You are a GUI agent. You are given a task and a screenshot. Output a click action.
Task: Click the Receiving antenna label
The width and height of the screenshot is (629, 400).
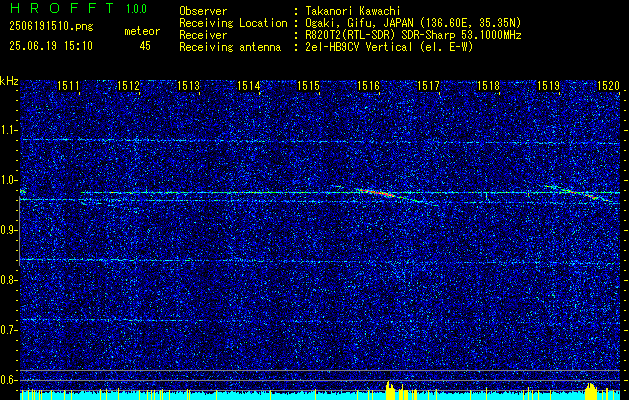[x=230, y=47]
